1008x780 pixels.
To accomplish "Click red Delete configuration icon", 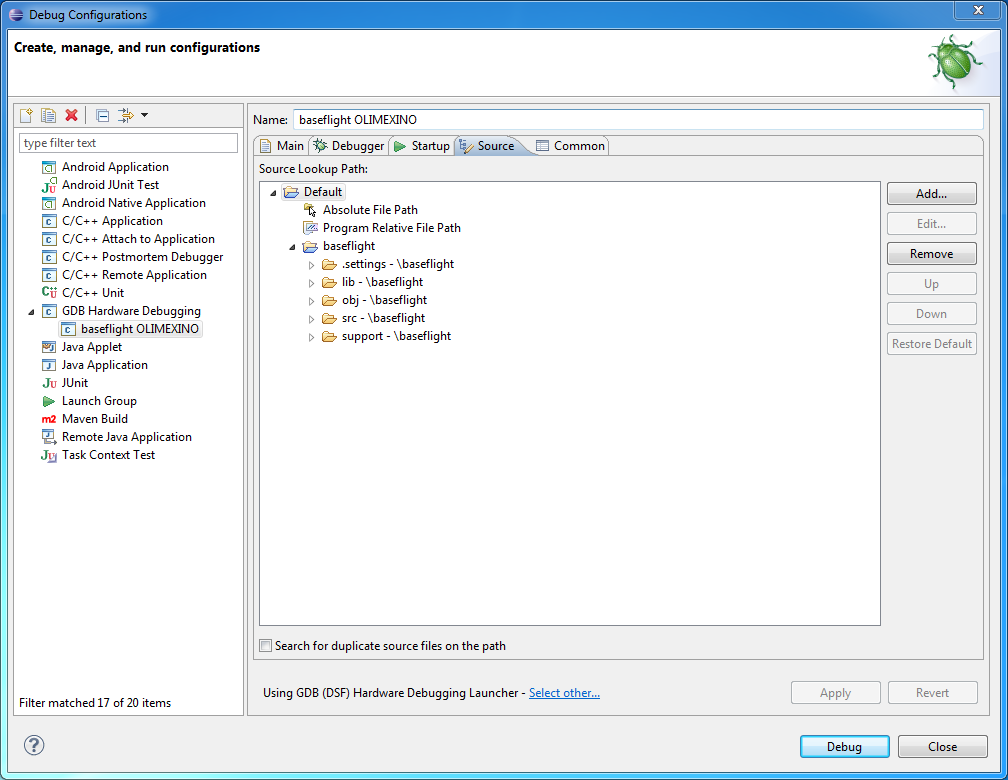I will point(71,116).
